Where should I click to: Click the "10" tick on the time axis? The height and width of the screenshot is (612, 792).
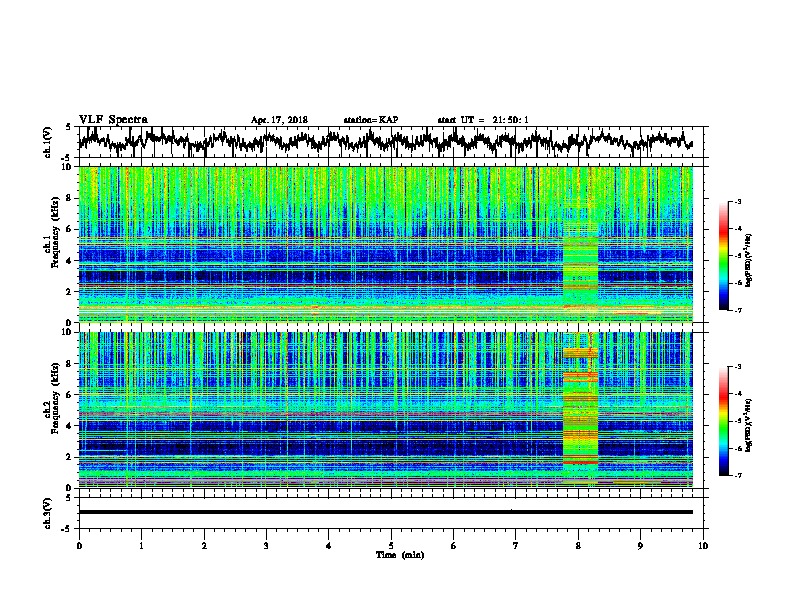[x=703, y=546]
